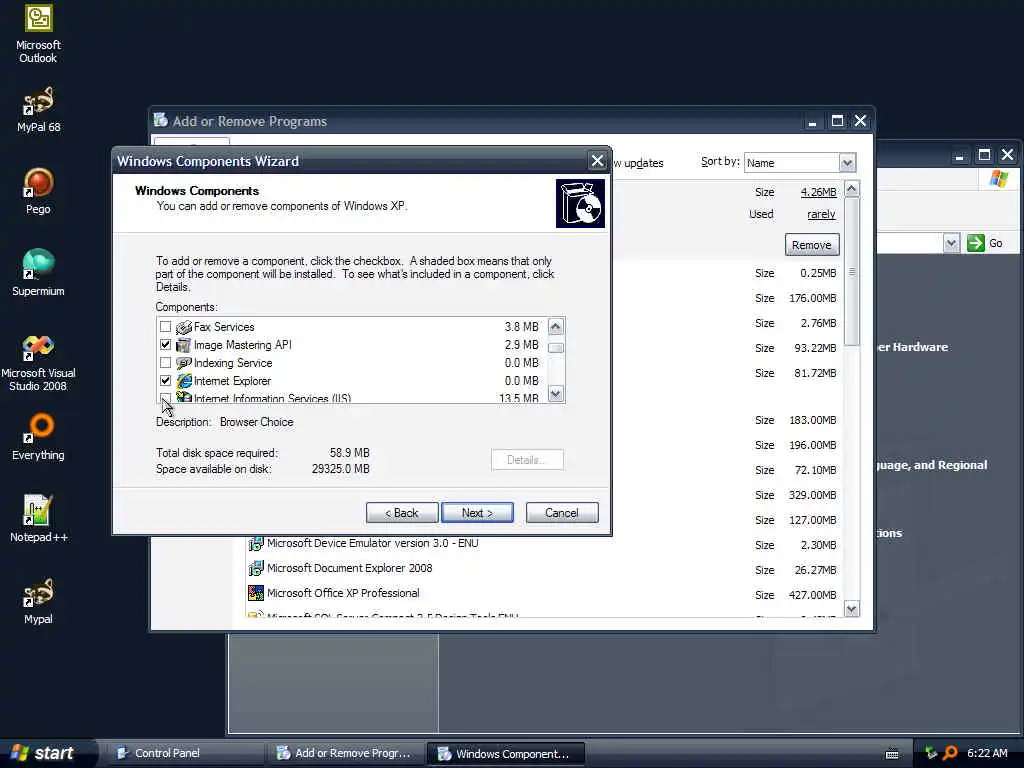Click the 4.26MB size link
The image size is (1024, 768).
[x=818, y=192]
